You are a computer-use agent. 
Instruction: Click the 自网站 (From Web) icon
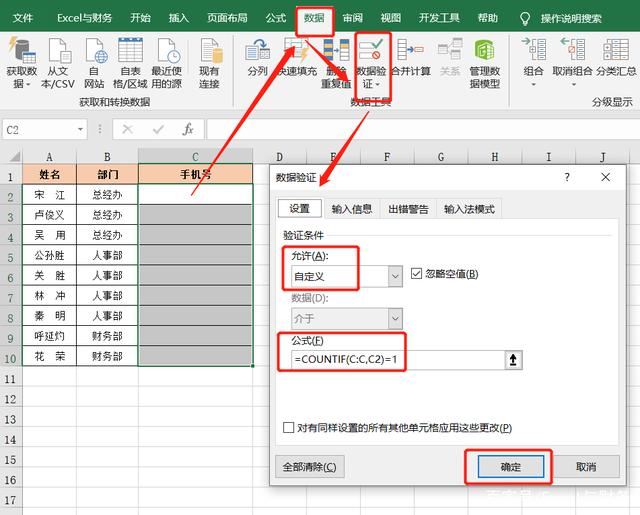[x=95, y=52]
